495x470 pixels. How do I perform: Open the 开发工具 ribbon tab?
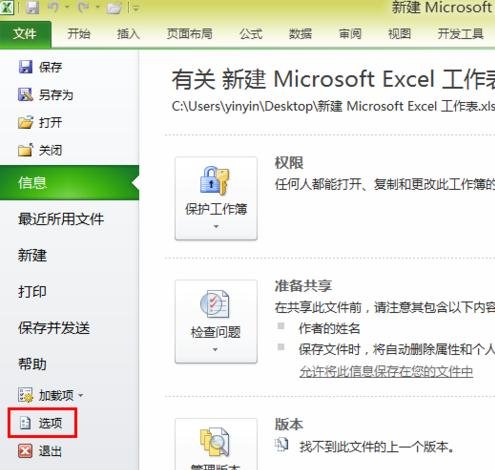pyautogui.click(x=460, y=34)
